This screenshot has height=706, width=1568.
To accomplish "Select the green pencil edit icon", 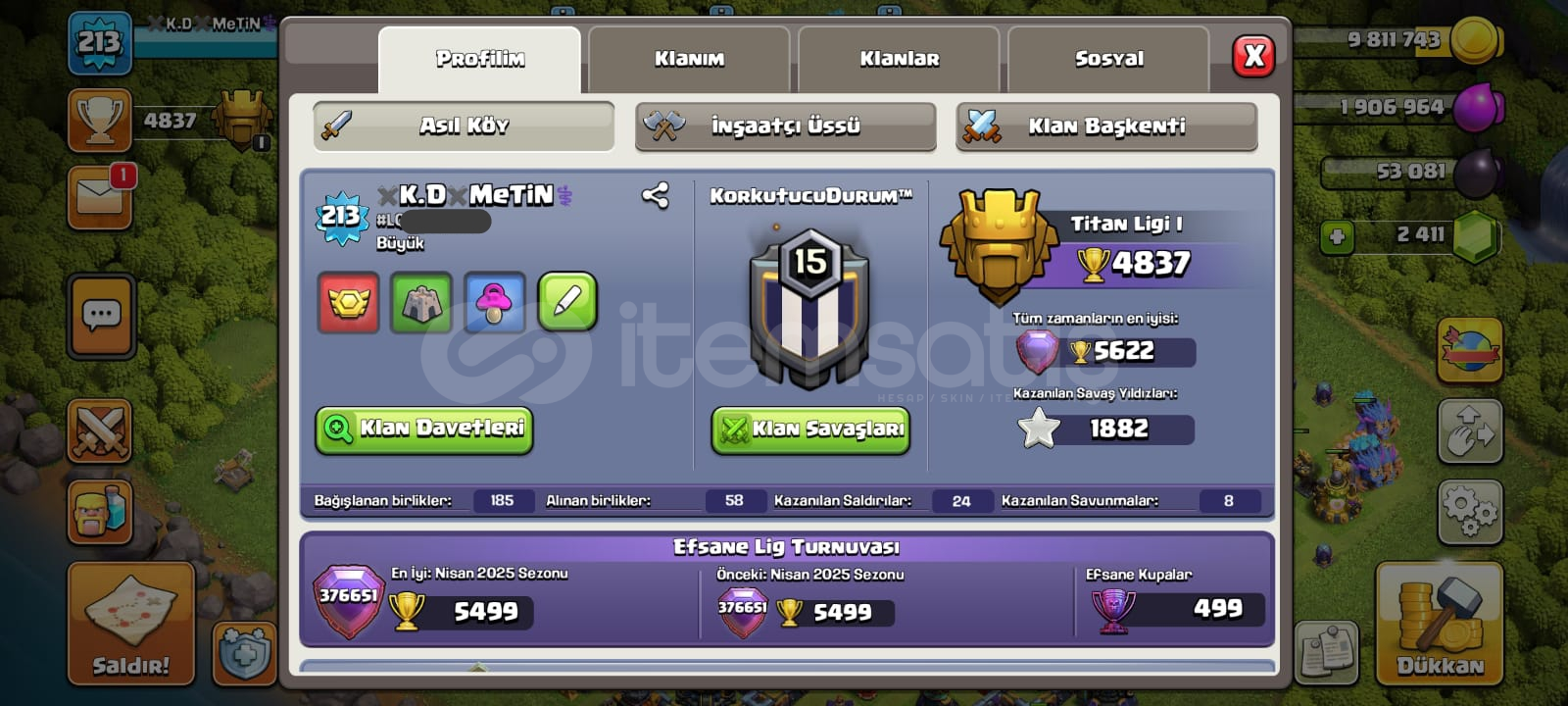I will [x=567, y=302].
